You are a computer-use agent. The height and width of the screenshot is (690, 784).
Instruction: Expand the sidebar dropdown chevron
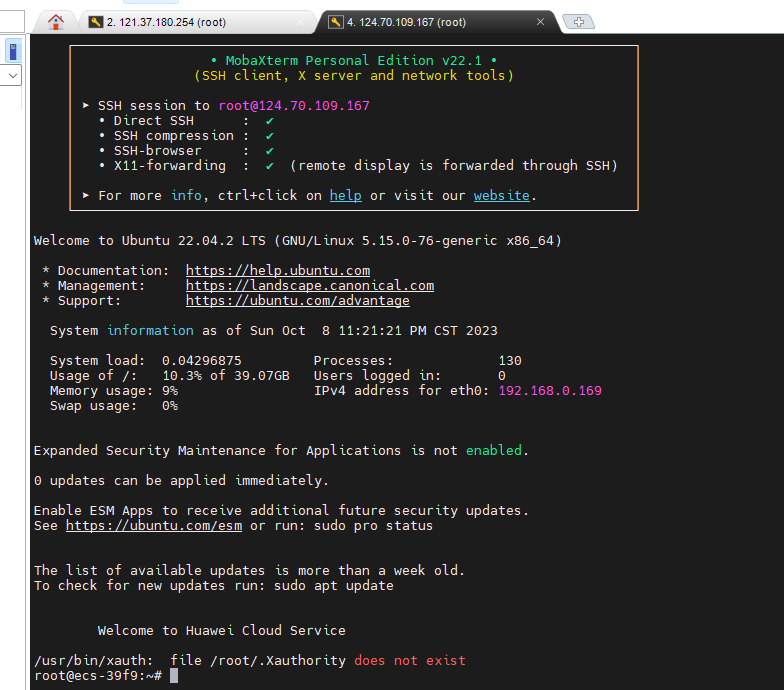13,76
